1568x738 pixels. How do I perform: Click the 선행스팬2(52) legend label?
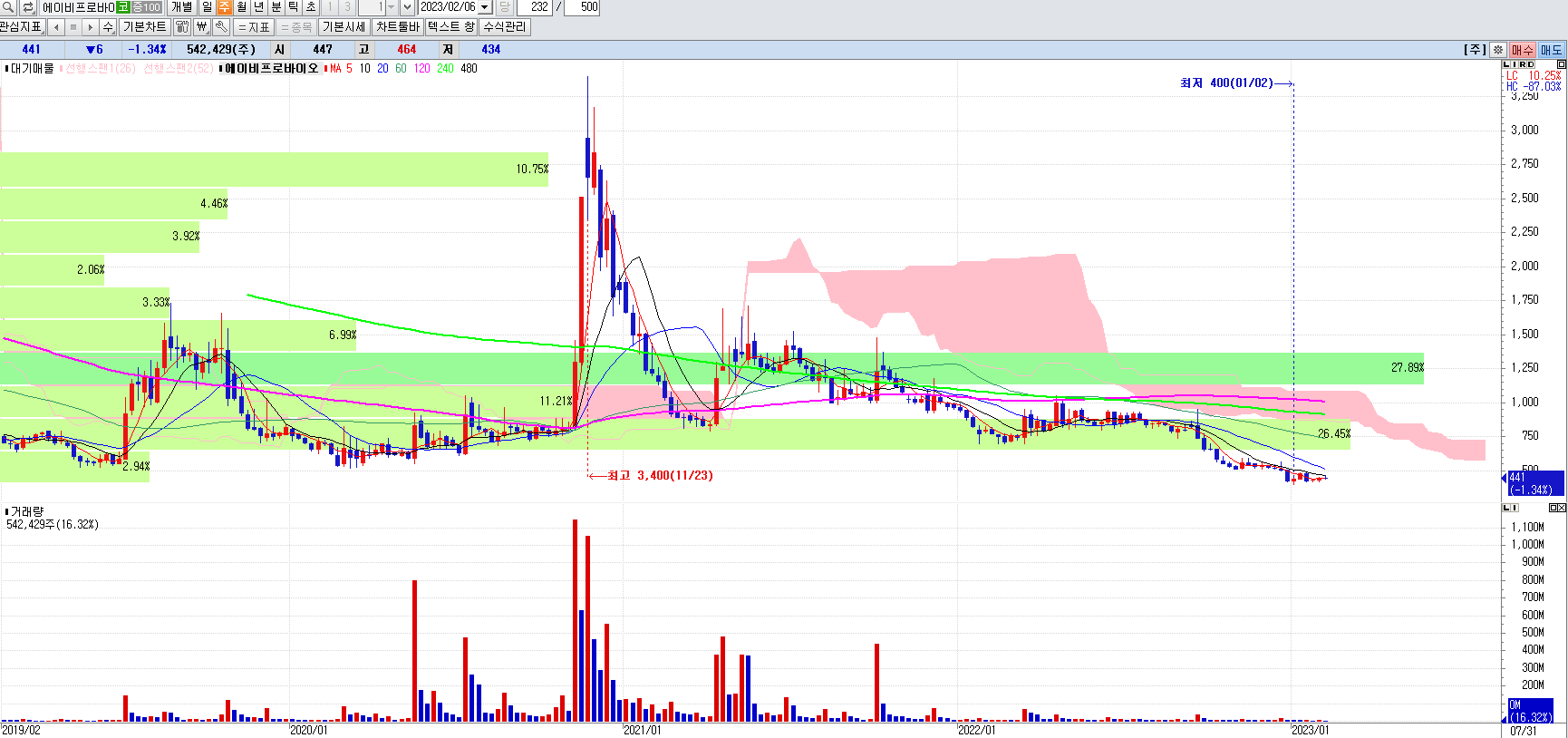[x=179, y=68]
